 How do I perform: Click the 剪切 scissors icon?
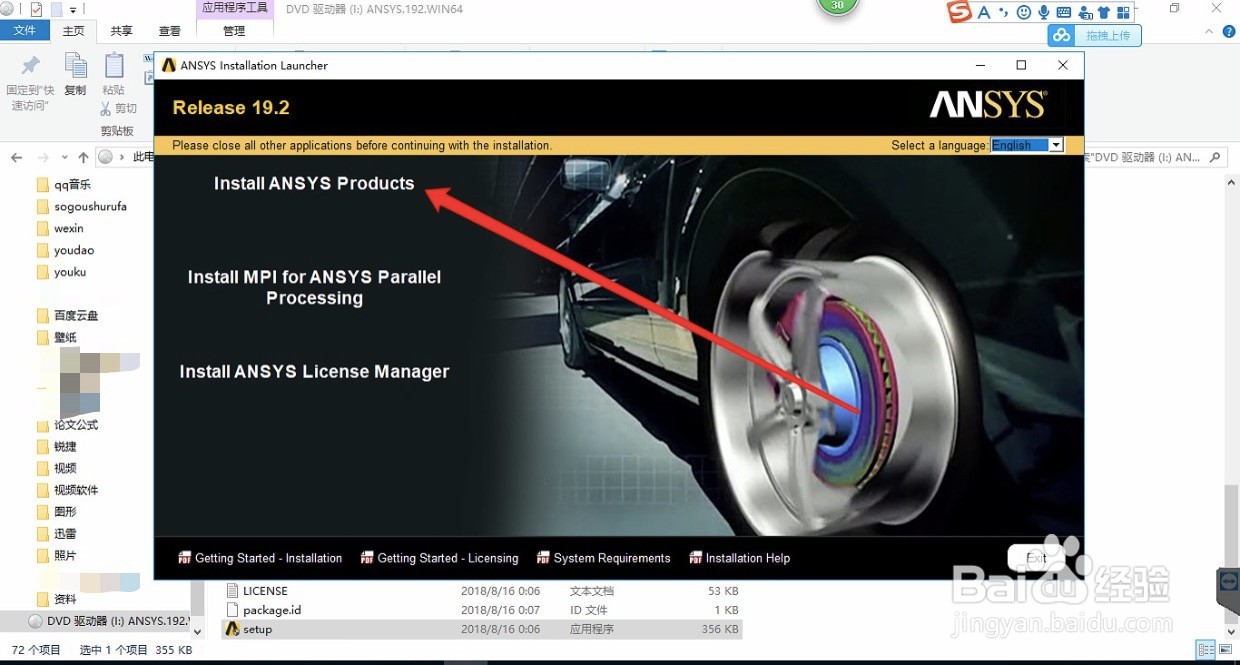(x=106, y=108)
